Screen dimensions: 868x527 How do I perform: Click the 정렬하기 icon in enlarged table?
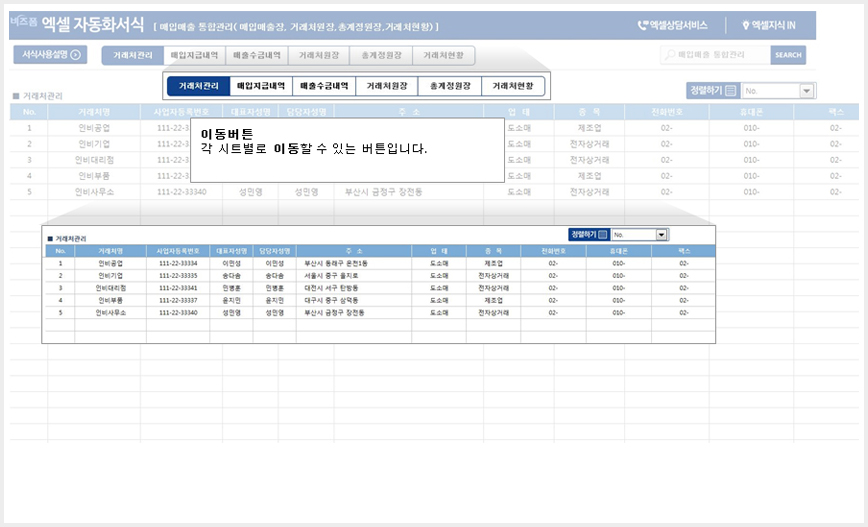click(603, 235)
